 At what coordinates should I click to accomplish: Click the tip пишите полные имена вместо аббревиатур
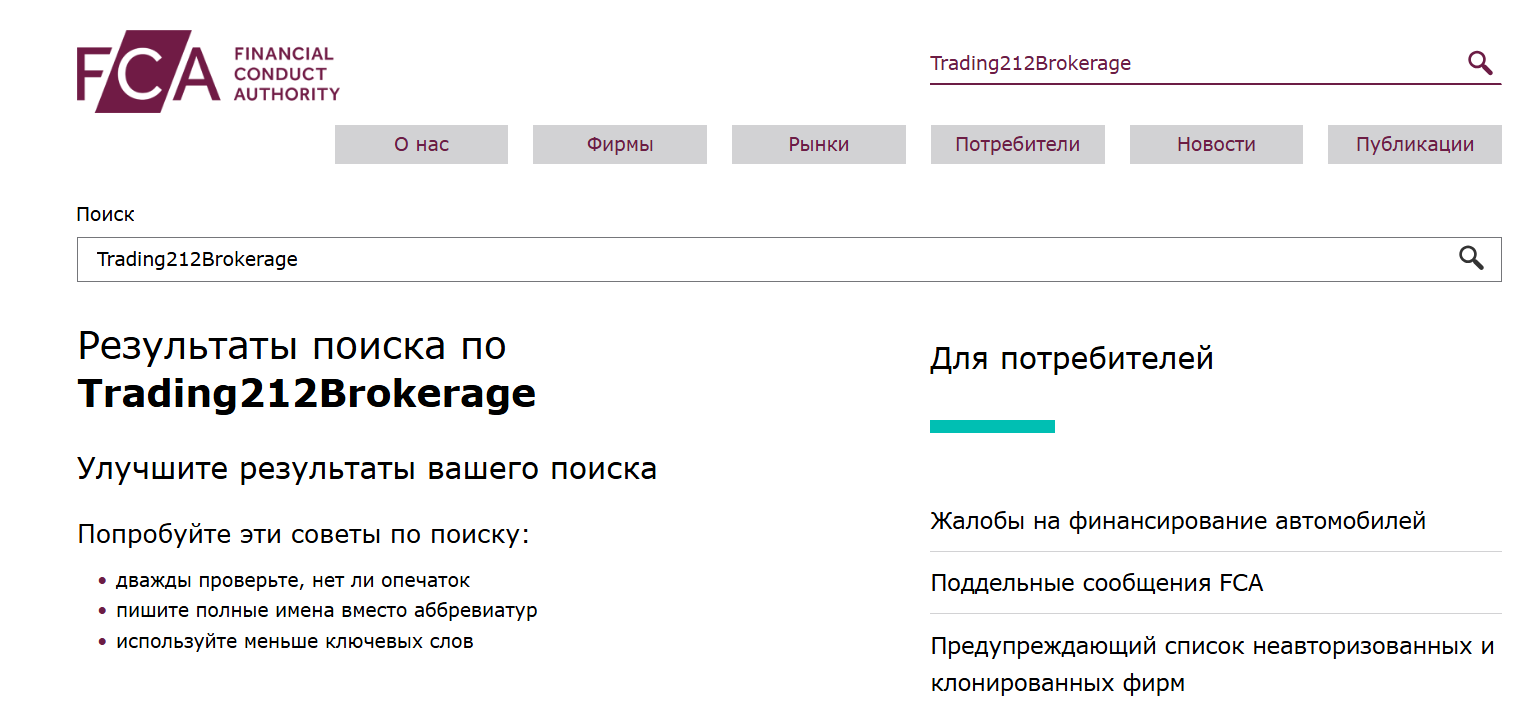coord(327,610)
